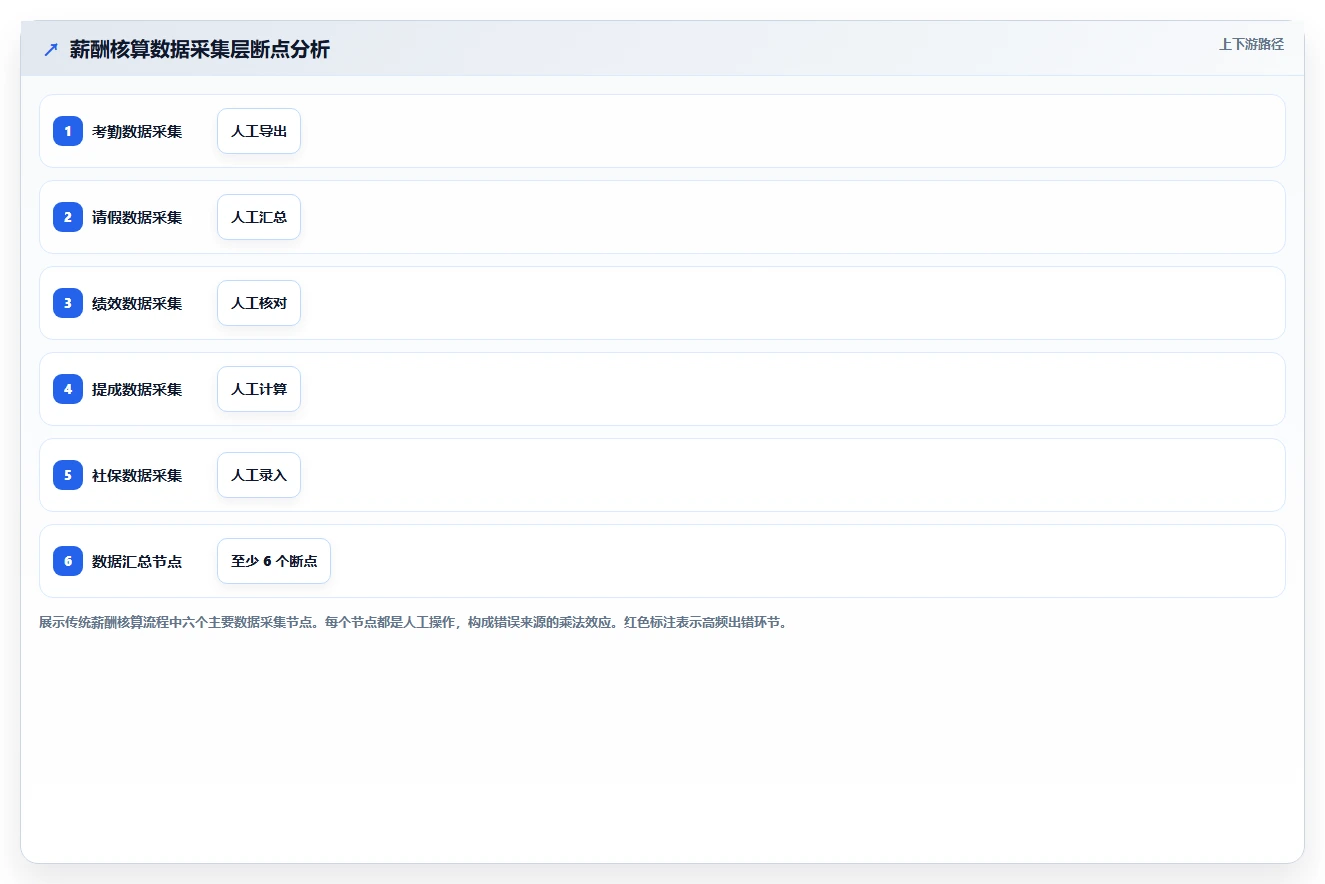The image size is (1325, 884).
Task: Select the 请假数据采集 row label
Action: click(137, 217)
